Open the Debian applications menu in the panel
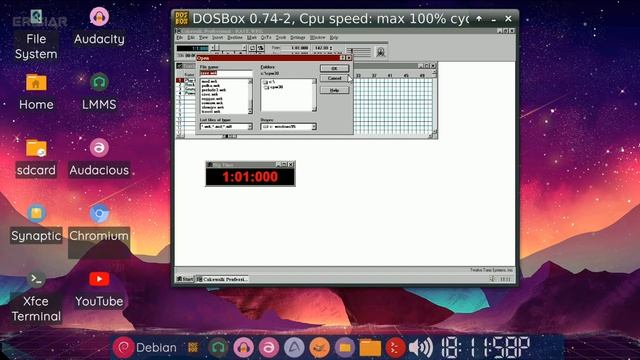Screen dimensions: 640x360 (145, 348)
